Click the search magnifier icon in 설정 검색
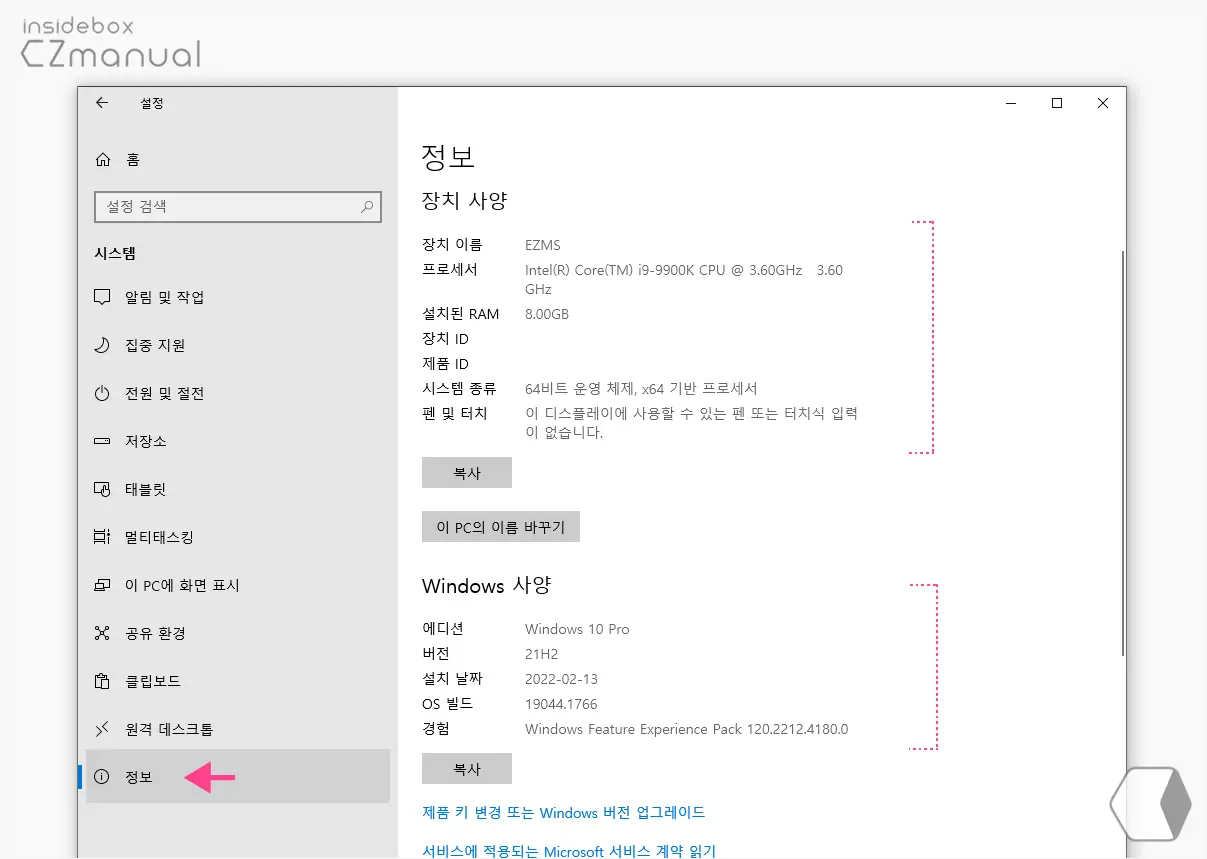 click(x=367, y=207)
